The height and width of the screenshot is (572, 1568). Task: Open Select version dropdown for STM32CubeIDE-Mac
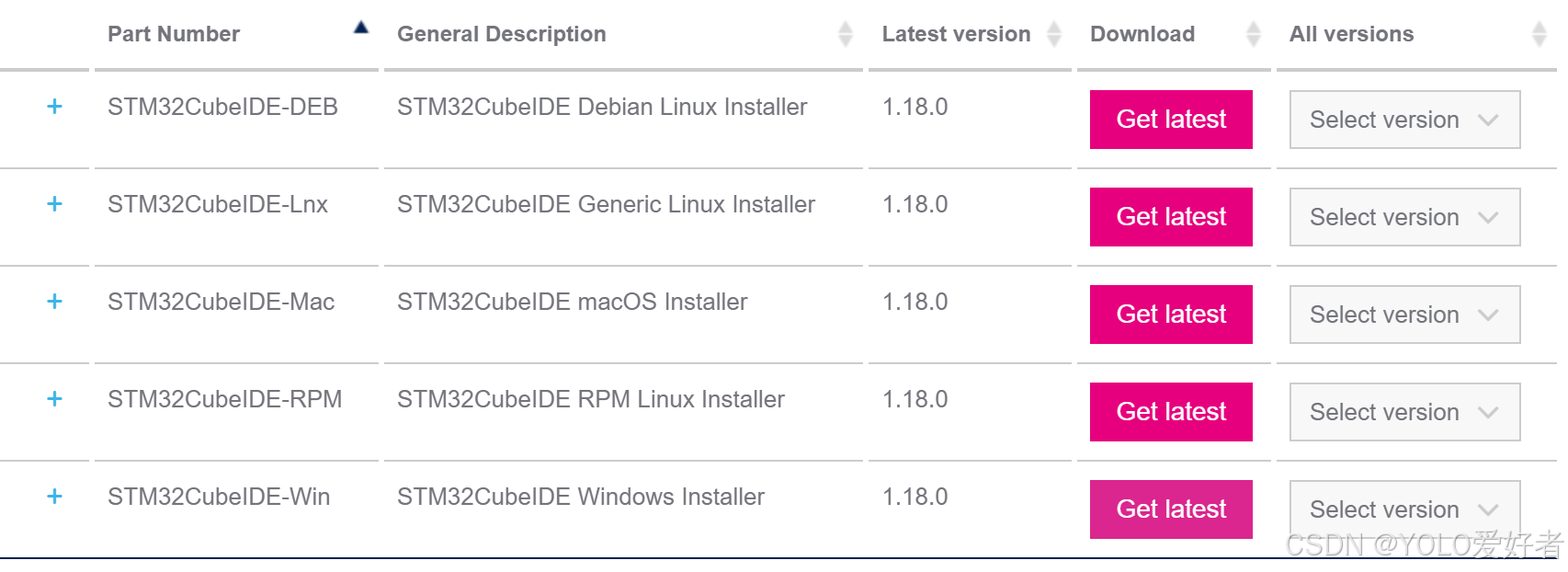(x=1404, y=315)
